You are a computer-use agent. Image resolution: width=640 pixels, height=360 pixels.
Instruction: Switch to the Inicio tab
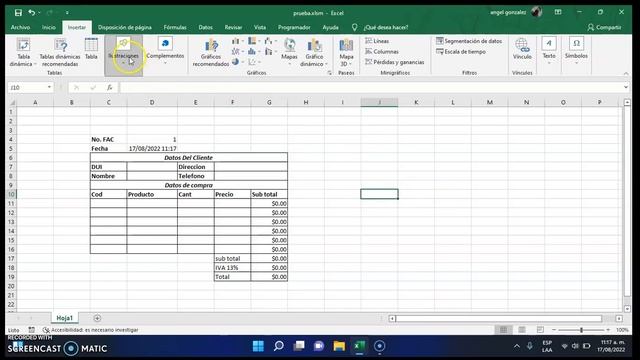click(x=49, y=27)
